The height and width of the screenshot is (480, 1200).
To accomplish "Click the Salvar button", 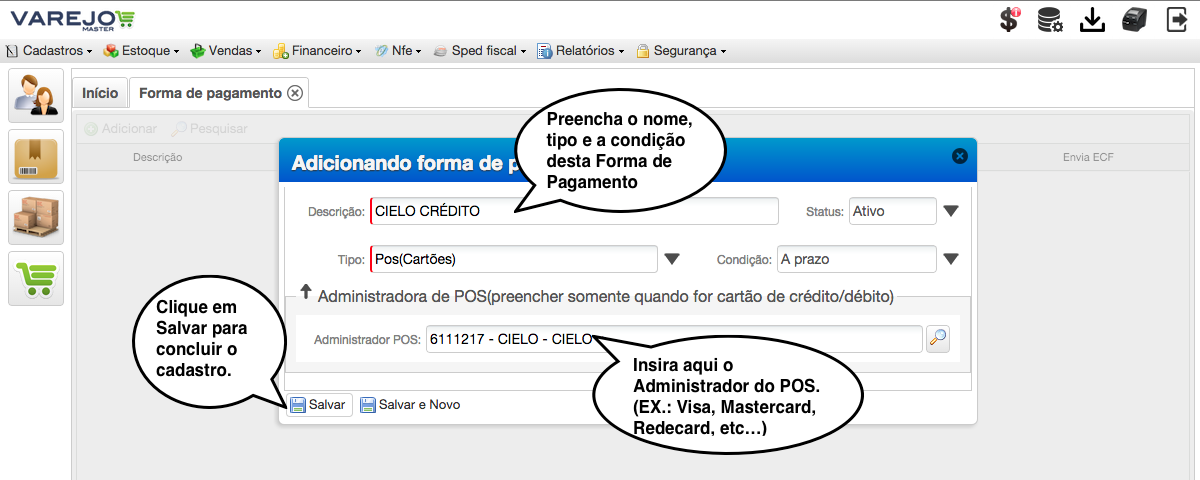I will tap(319, 405).
